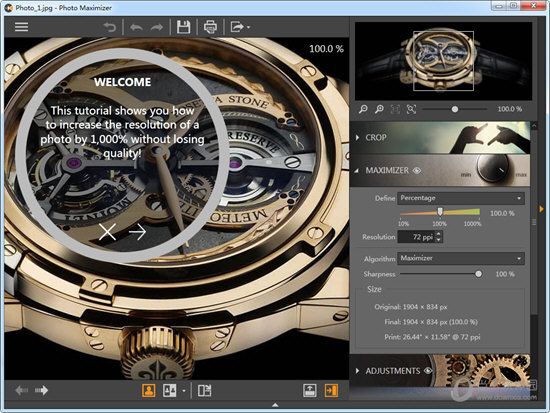This screenshot has width=550, height=413.
Task: Open the hamburger main menu
Action: [x=21, y=27]
